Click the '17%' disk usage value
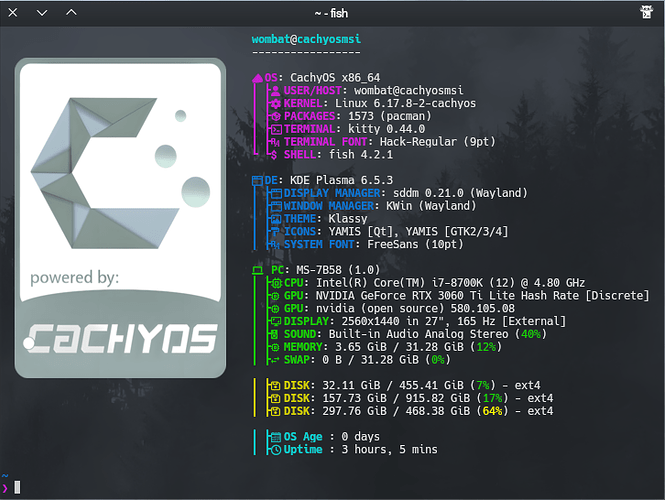This screenshot has height=500, width=665. click(x=492, y=398)
